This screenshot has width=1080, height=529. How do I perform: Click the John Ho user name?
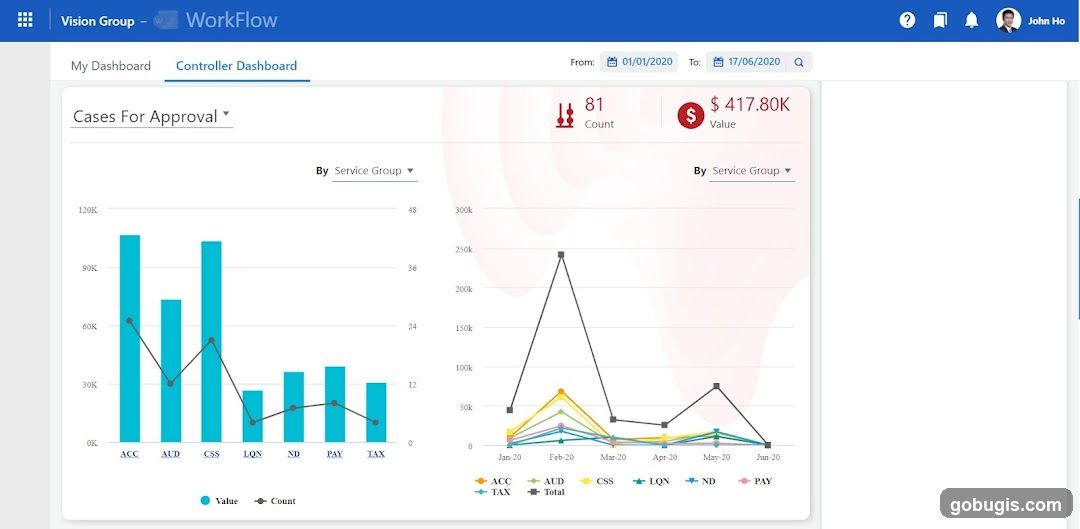click(x=1046, y=21)
